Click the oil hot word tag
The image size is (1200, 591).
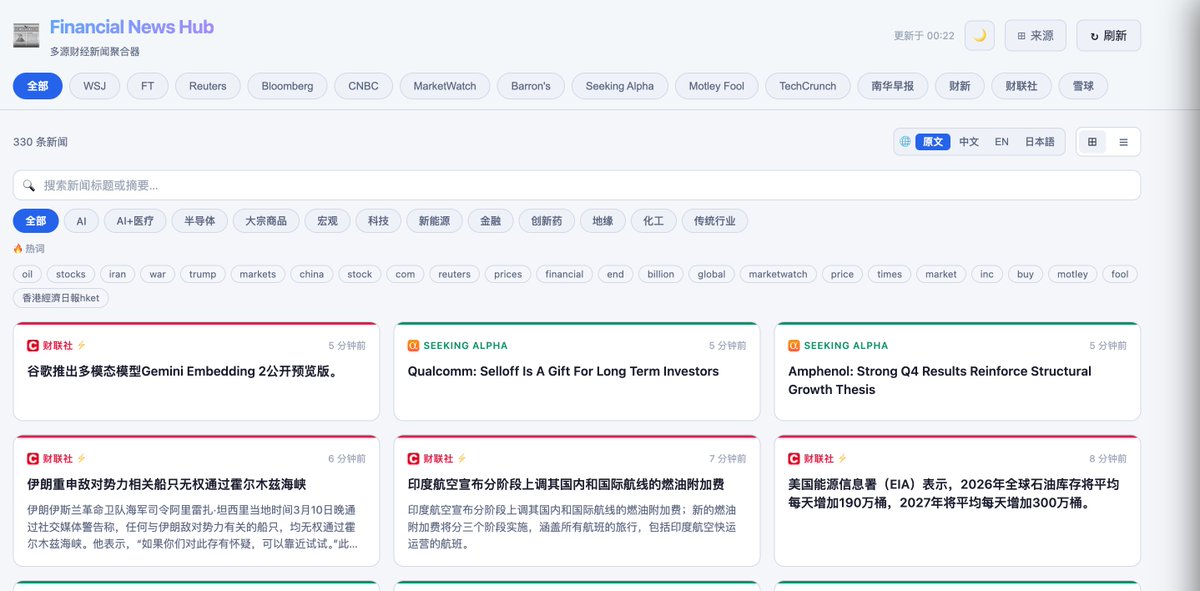coord(28,274)
